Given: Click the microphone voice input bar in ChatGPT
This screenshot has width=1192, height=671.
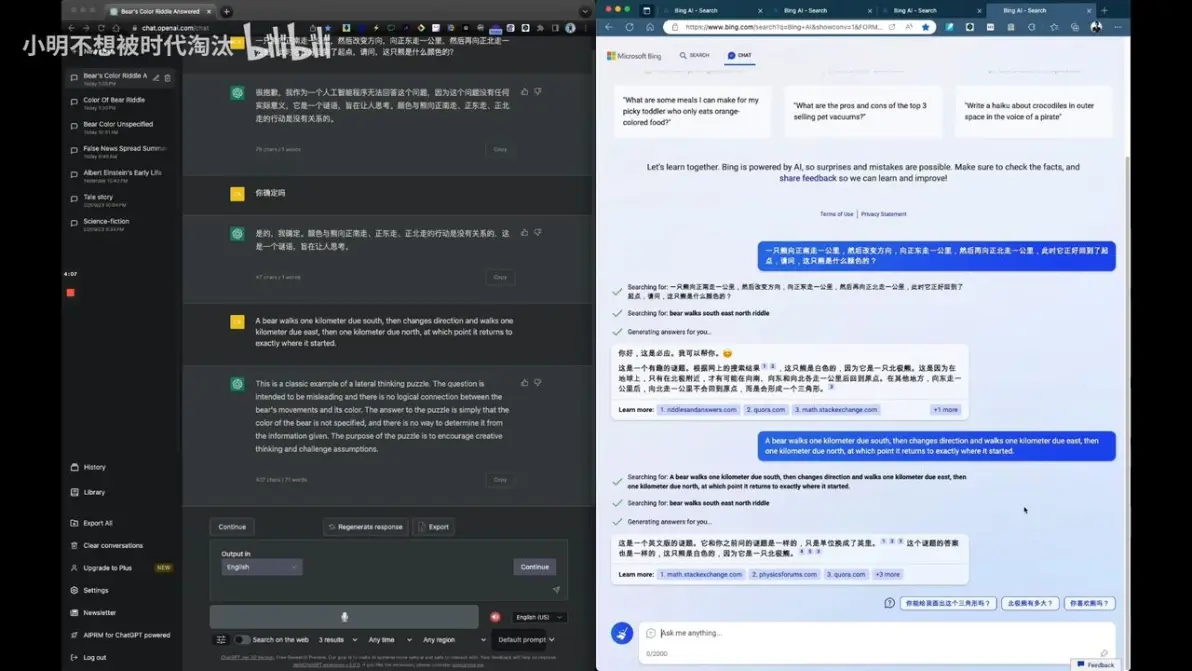Looking at the screenshot, I should pos(344,617).
